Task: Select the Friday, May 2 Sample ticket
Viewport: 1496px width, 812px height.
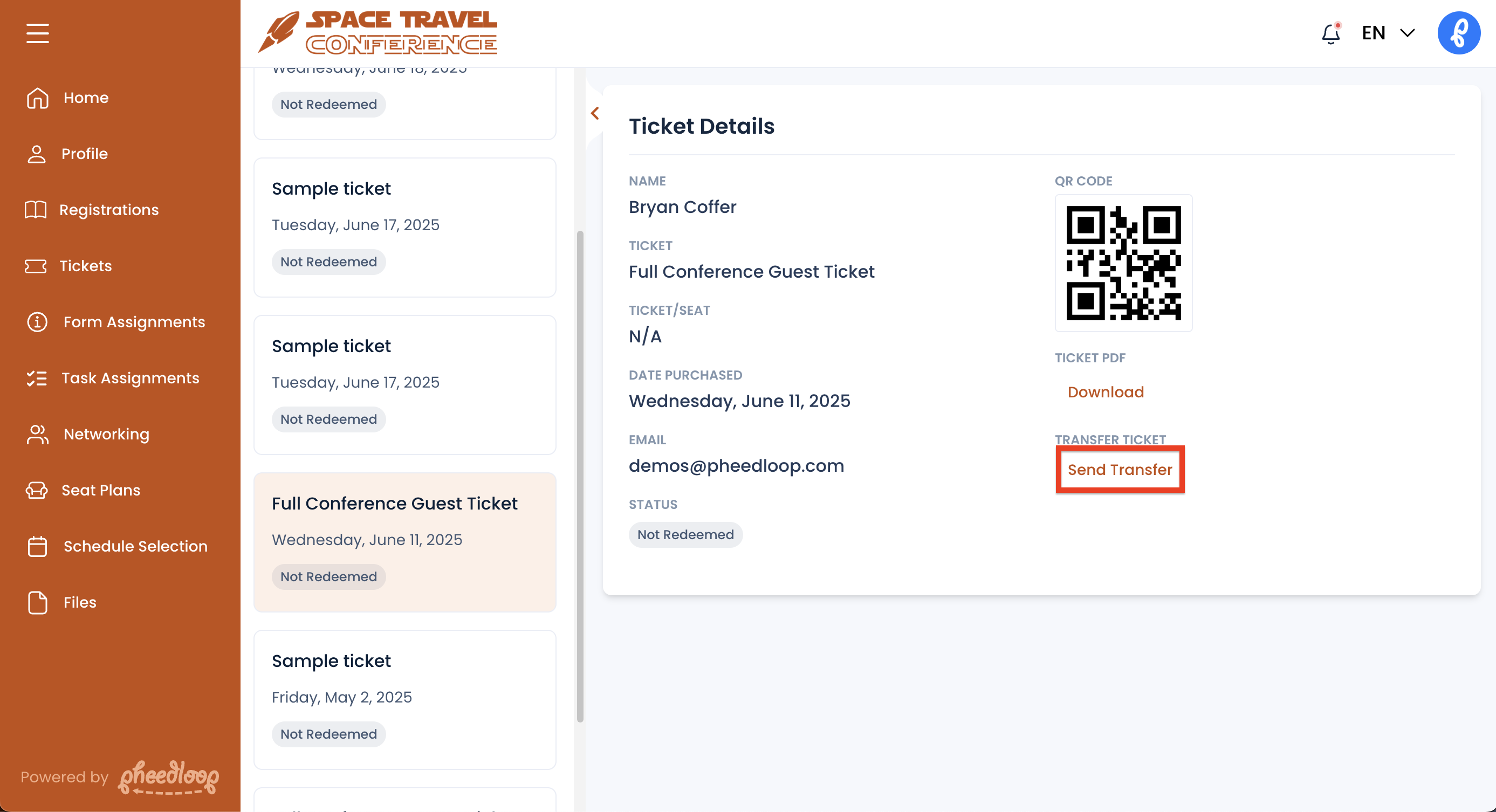Action: click(x=405, y=699)
